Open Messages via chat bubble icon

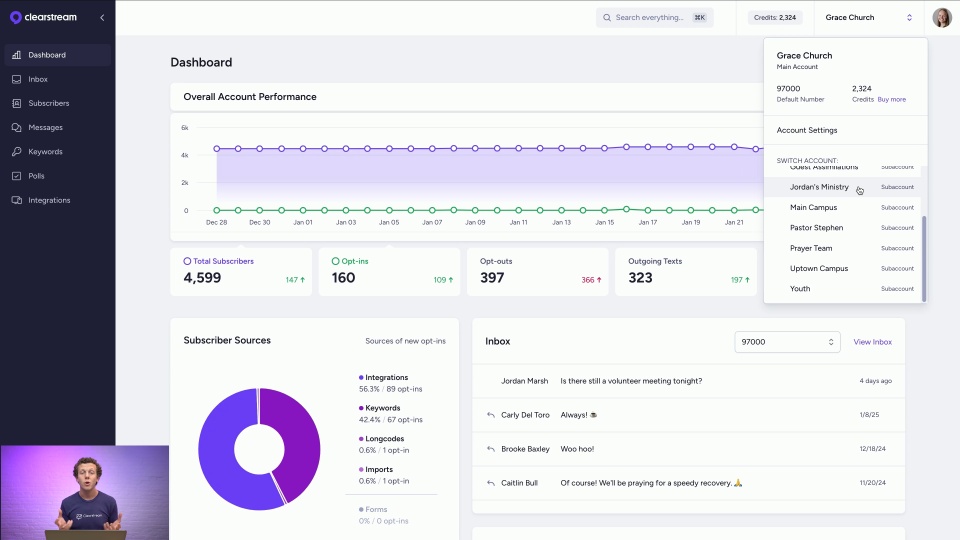(x=17, y=128)
